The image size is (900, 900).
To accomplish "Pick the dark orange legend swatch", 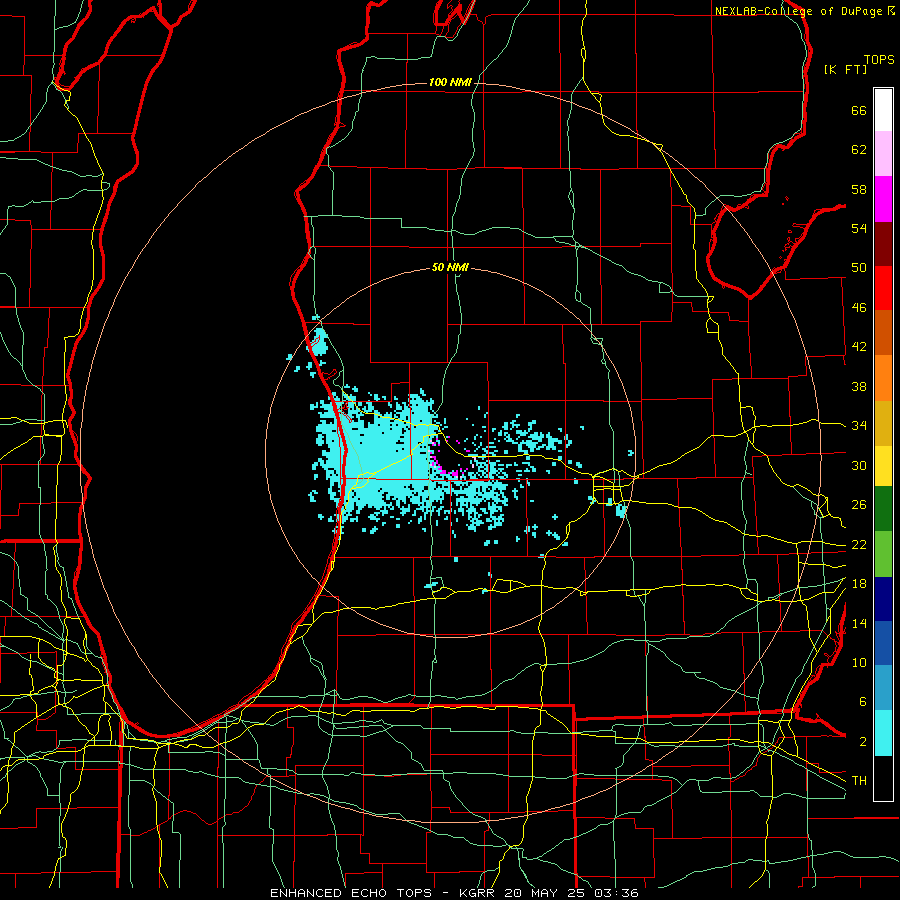I will 883,333.
